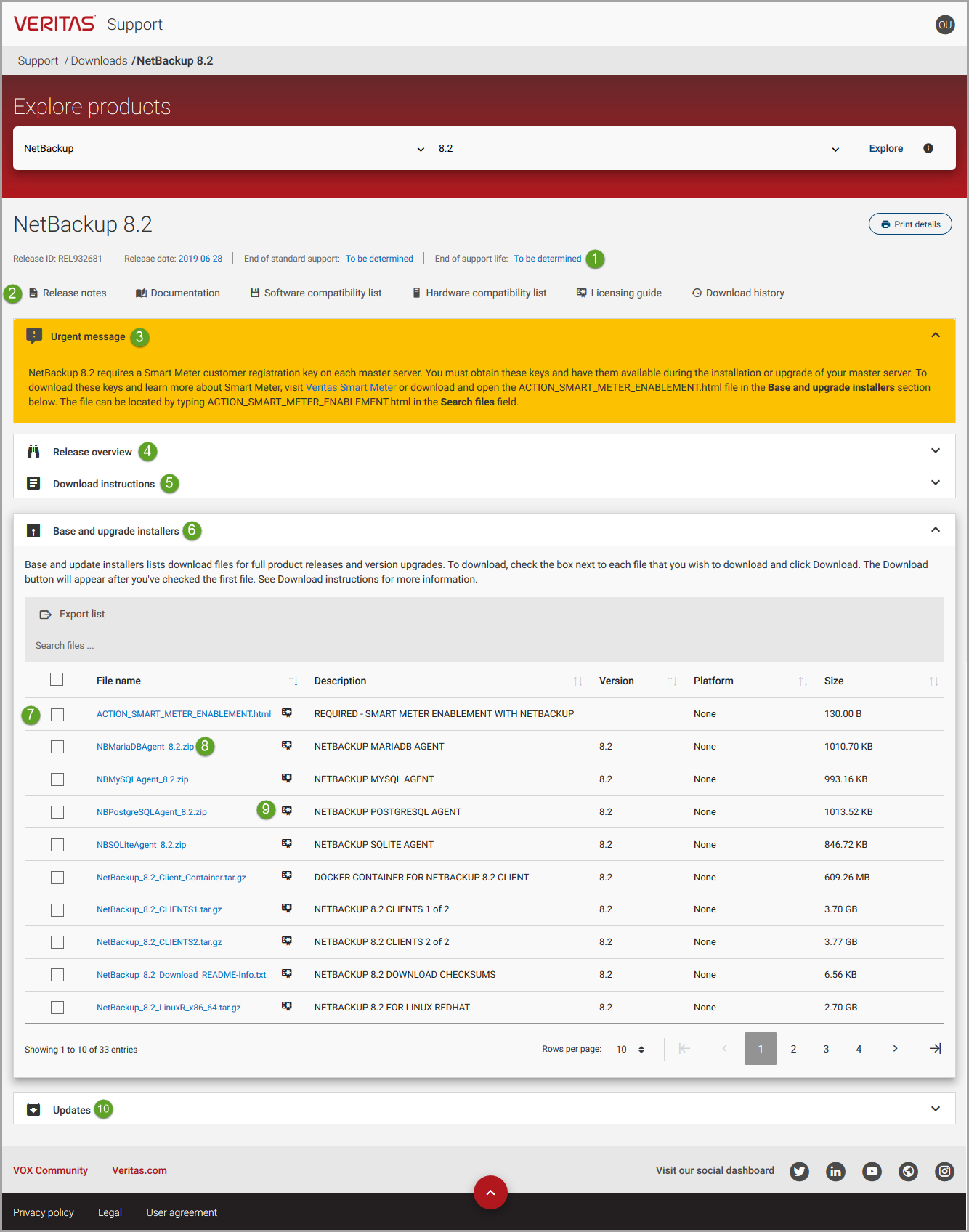Click the LinkedIn social icon
The width and height of the screenshot is (969, 1232).
click(x=836, y=1171)
